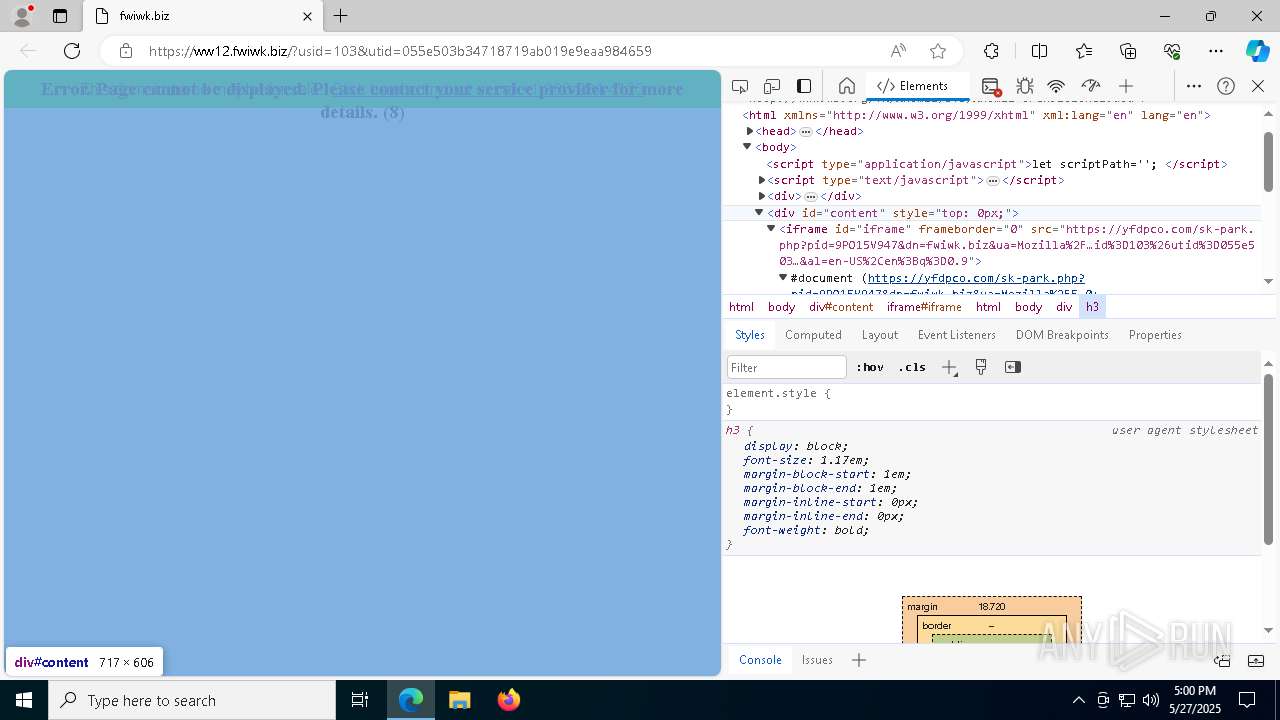Click the styles Filter input field
Viewport: 1280px width, 720px height.
point(787,367)
